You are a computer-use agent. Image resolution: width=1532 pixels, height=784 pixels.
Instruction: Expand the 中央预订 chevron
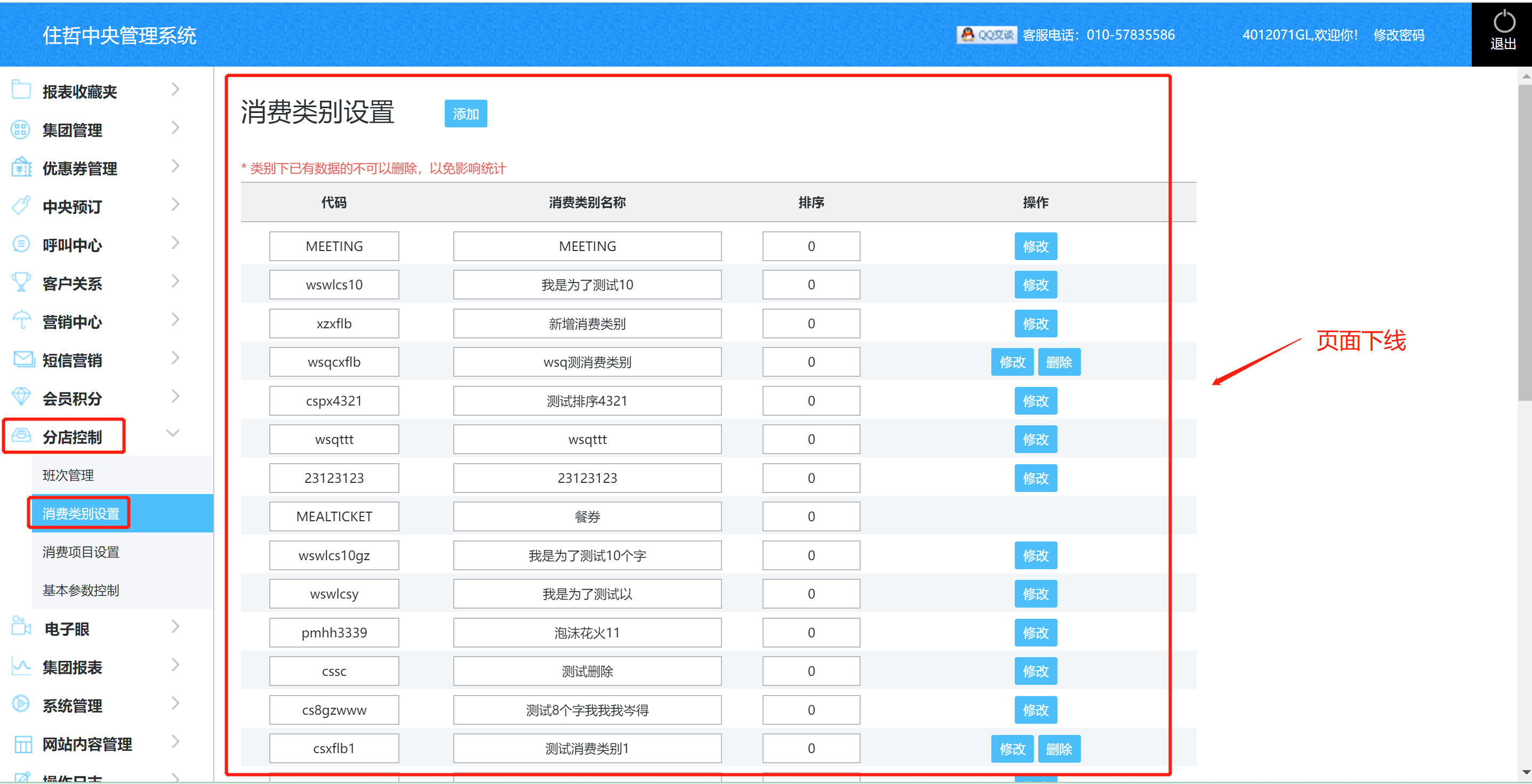(175, 205)
